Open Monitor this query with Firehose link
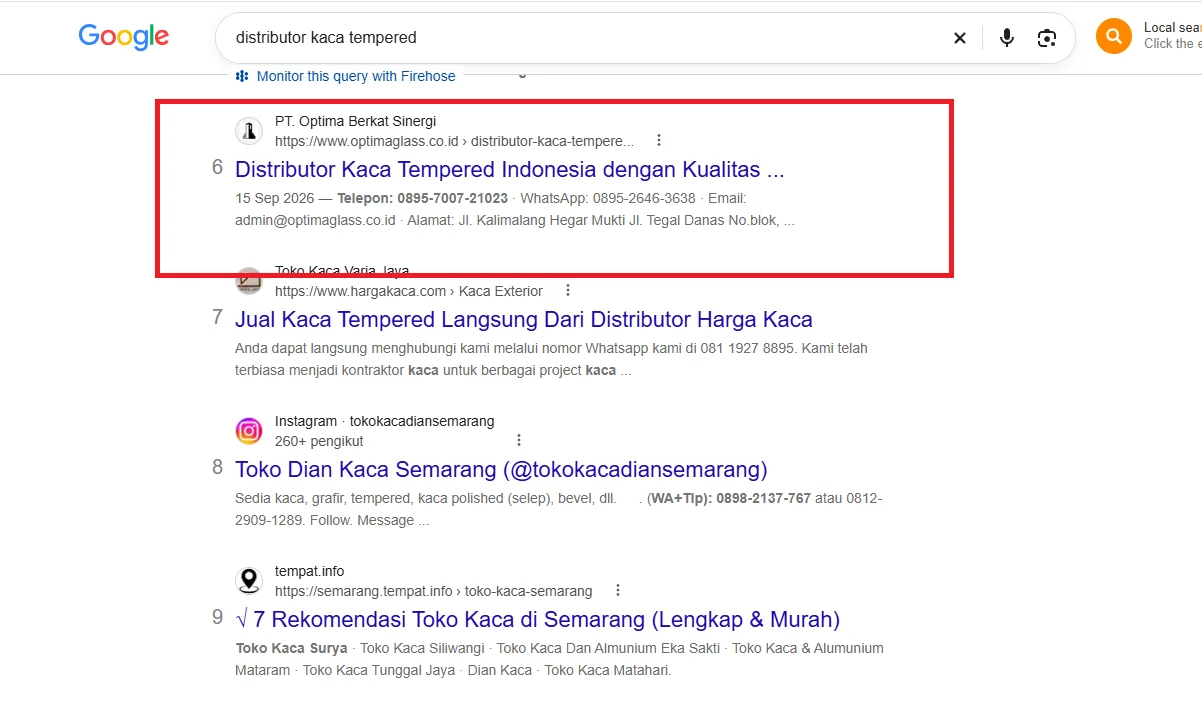 coord(356,76)
